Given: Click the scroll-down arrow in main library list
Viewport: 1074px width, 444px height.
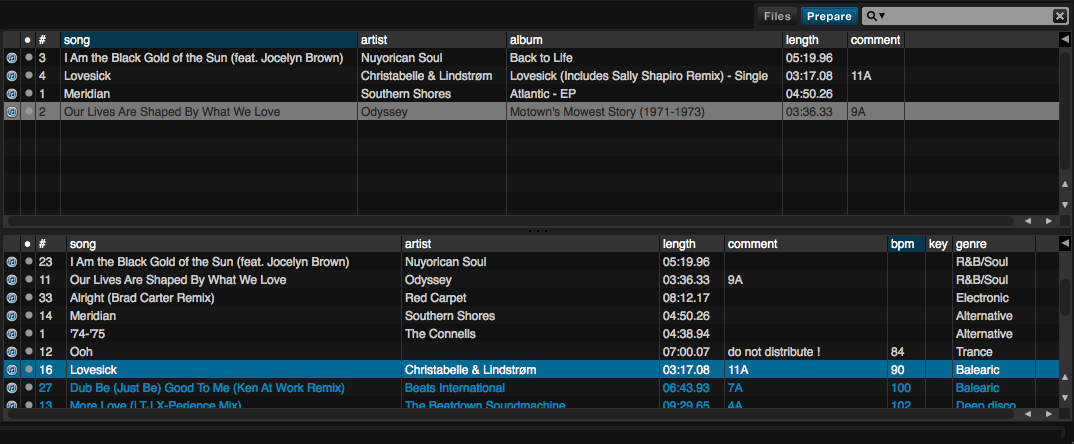Looking at the screenshot, I should pyautogui.click(x=1065, y=393).
